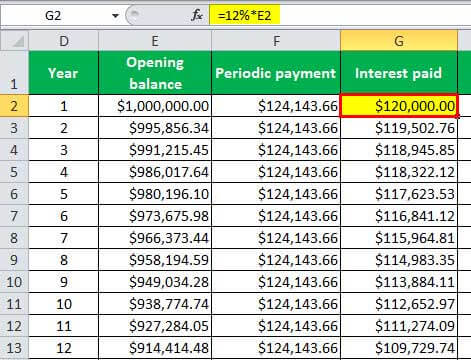This screenshot has height=360, width=471.
Task: Select interest paid $116,841.12
Action: [x=399, y=216]
